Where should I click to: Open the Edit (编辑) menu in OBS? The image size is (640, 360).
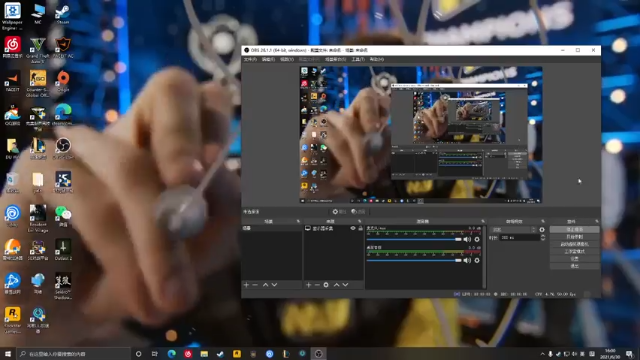click(268, 60)
